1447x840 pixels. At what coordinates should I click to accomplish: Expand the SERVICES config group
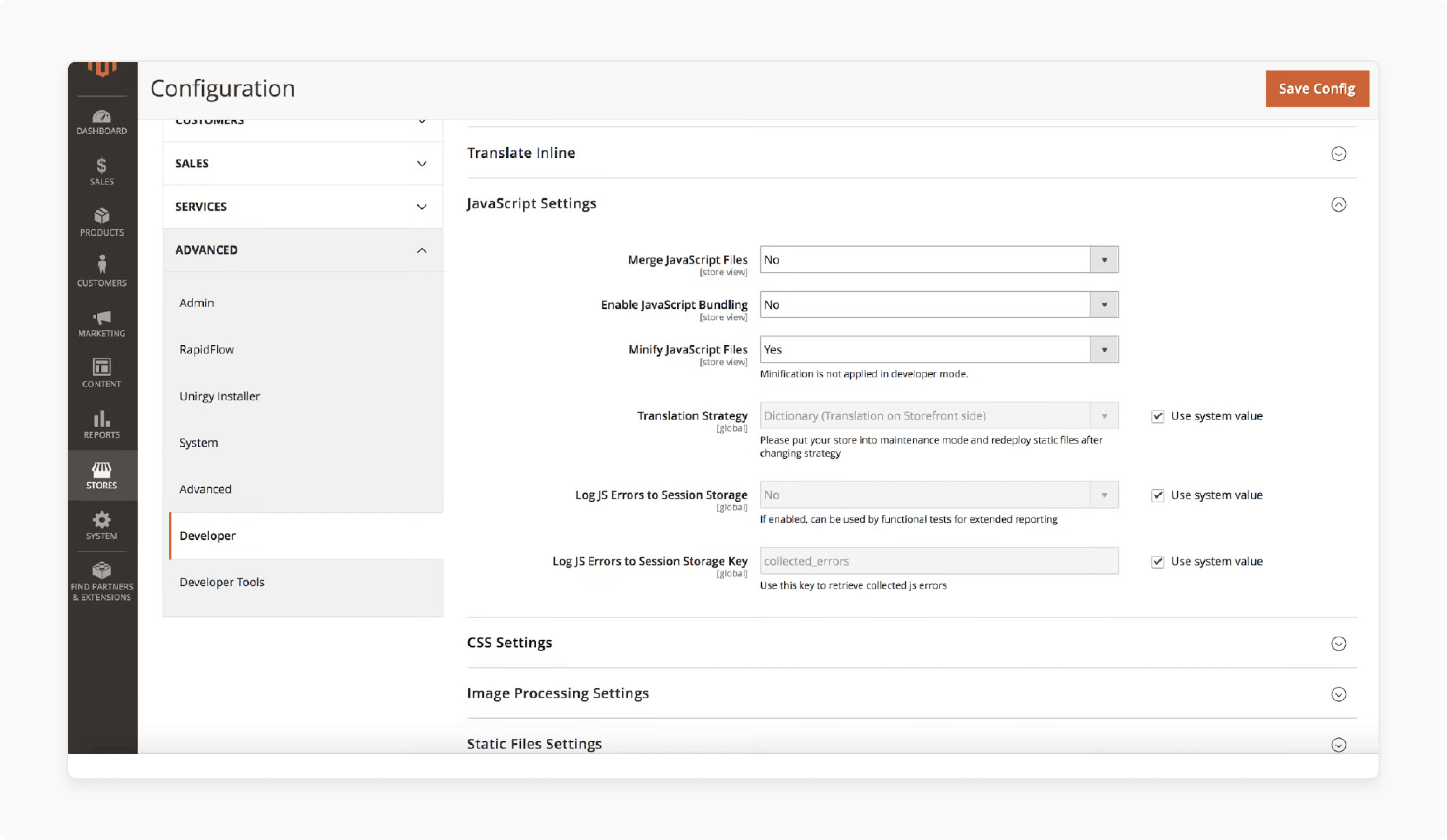tap(303, 207)
